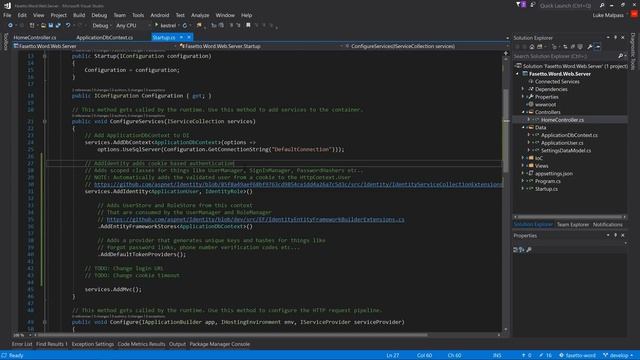This screenshot has height=360, width=640.
Task: Toggle auto-hide pin on Properties panel
Action: coord(616,236)
